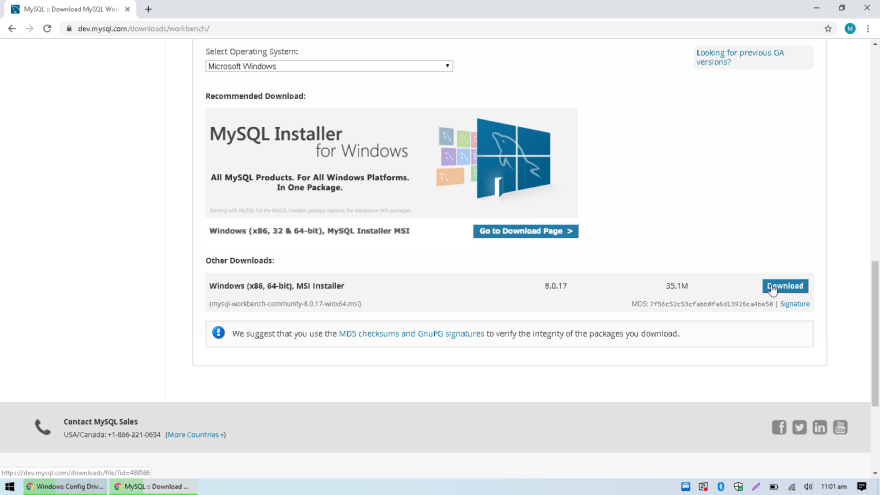Open Looking for previous GA versions link
The height and width of the screenshot is (495, 880).
coord(740,57)
